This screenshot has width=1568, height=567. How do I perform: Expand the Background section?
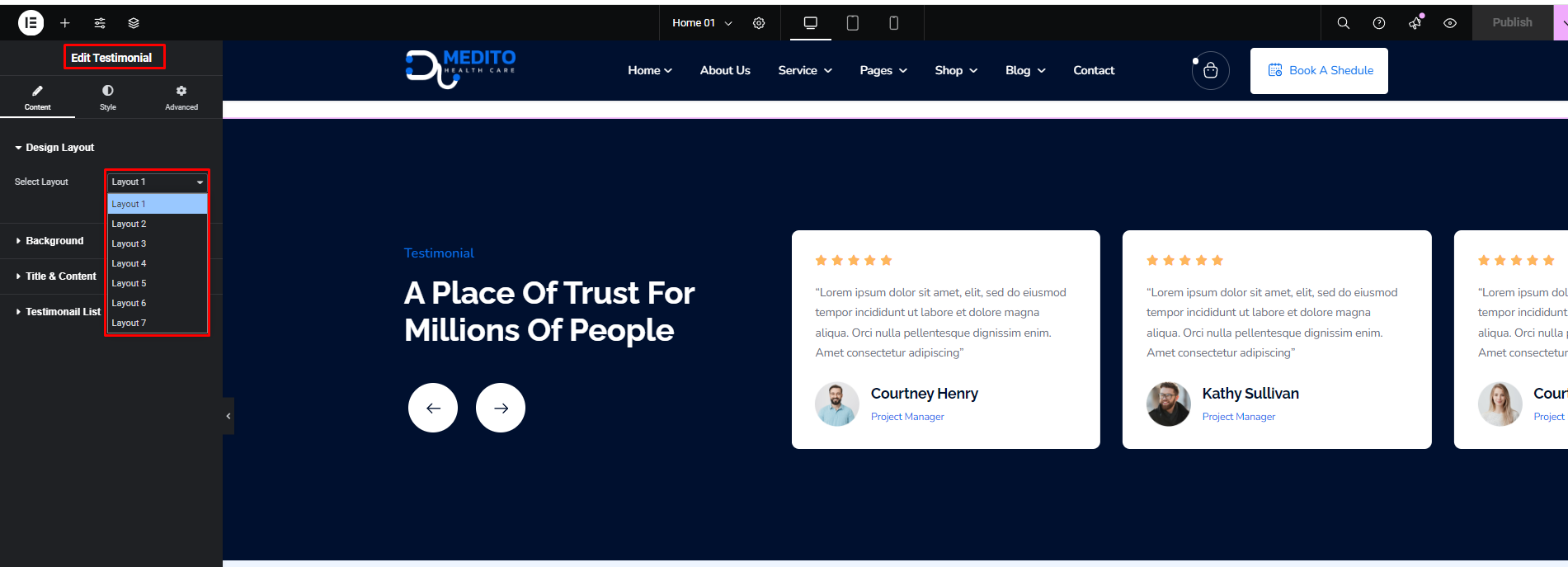54,241
